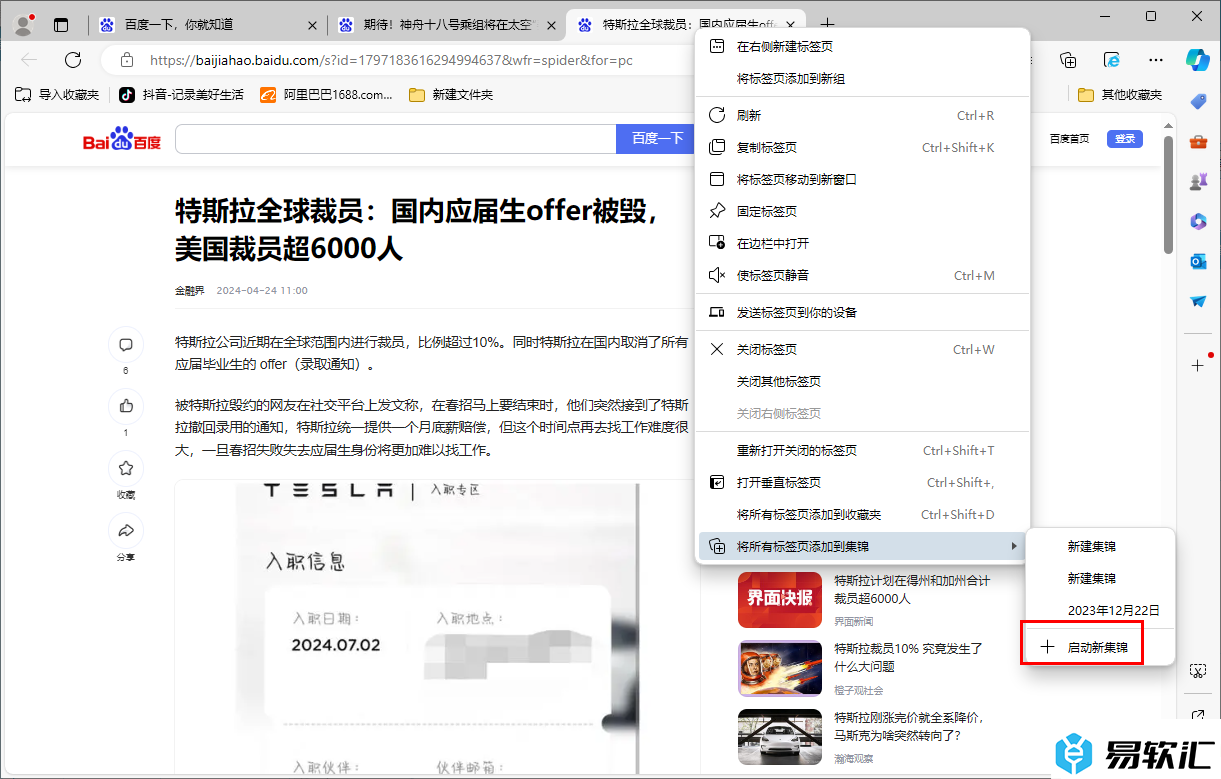The width and height of the screenshot is (1221, 779).
Task: Click the address bar URL field
Action: click(390, 60)
